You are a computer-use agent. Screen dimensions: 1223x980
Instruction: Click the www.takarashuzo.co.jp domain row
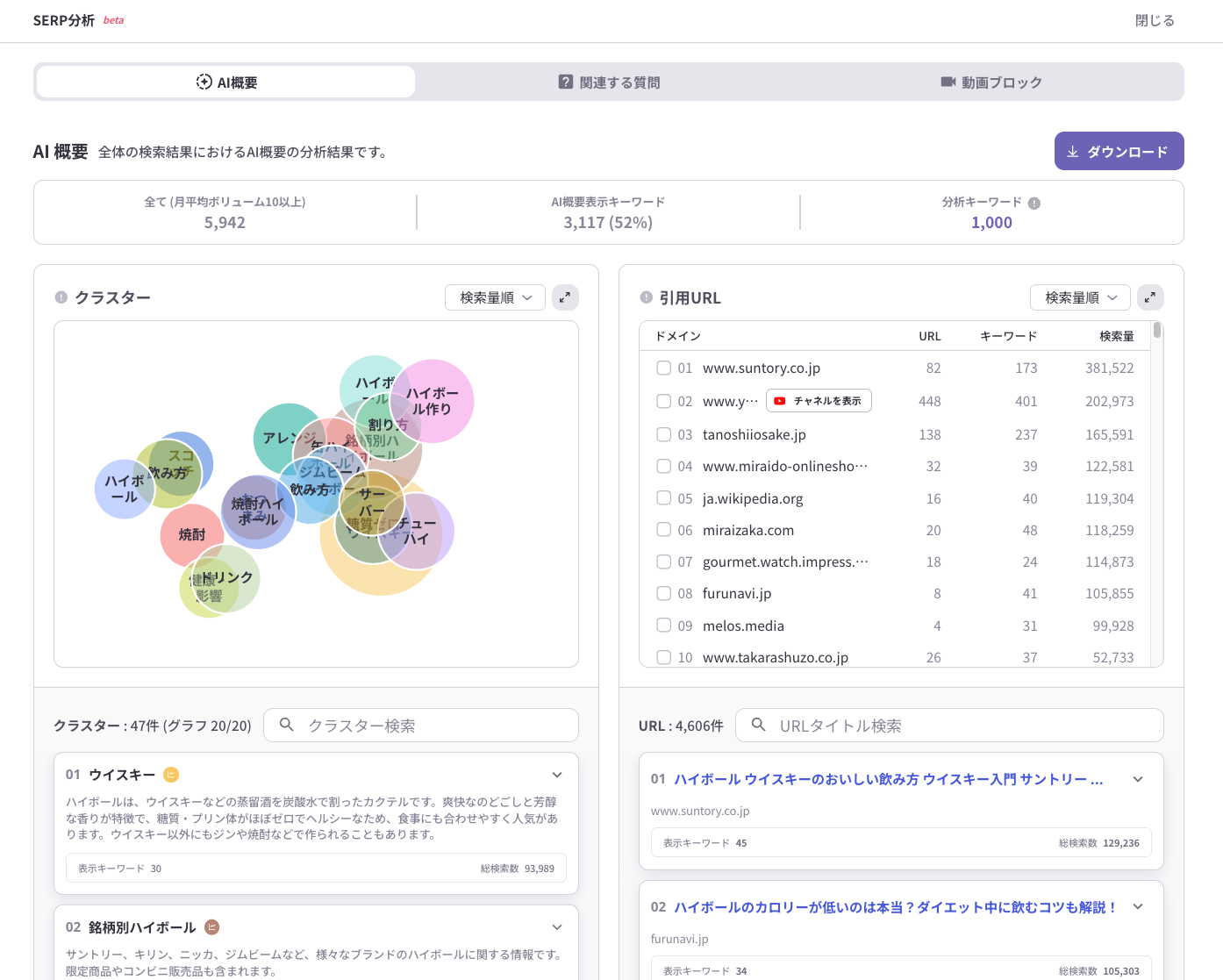[895, 657]
